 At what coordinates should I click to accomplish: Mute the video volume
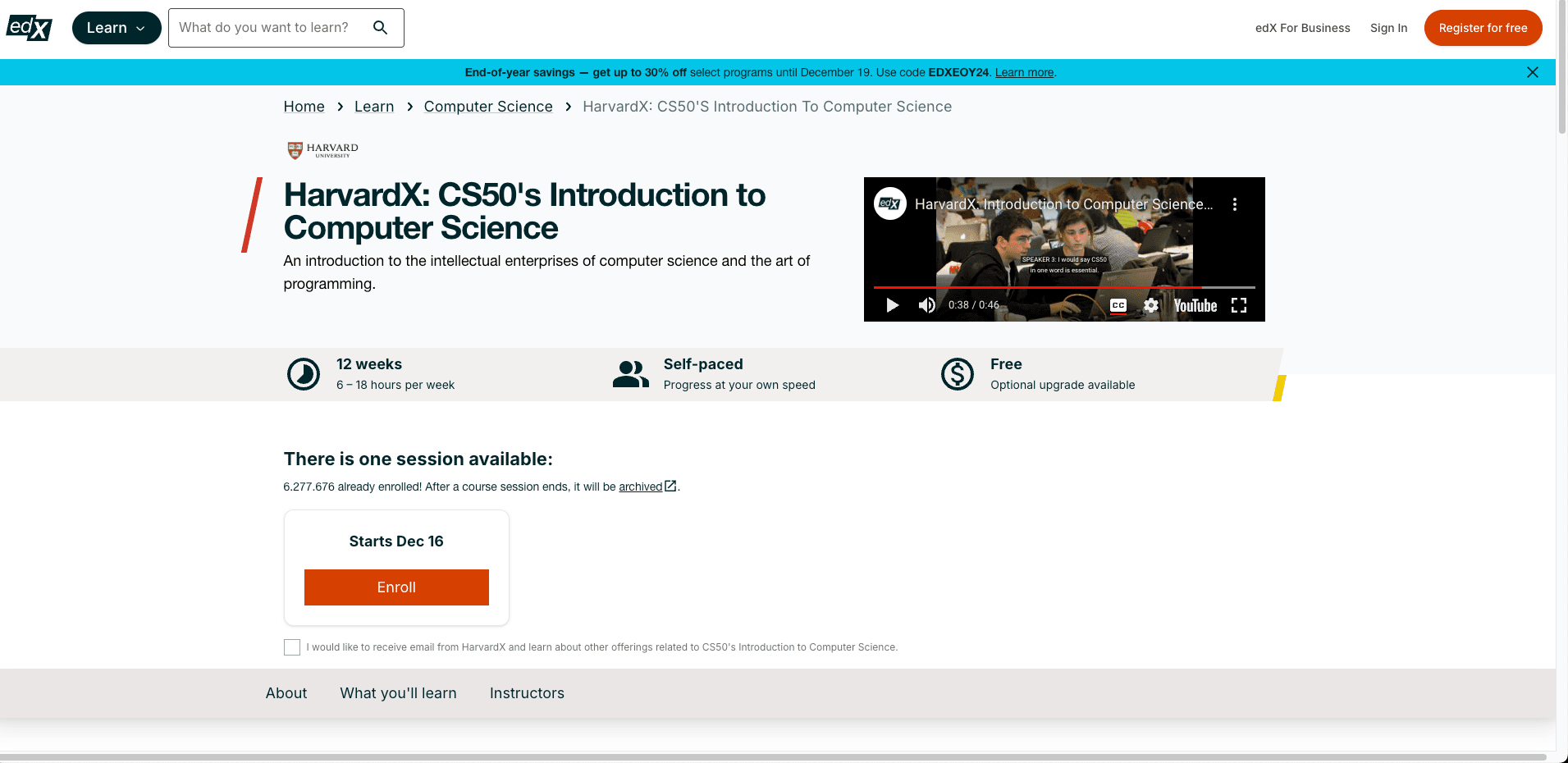coord(927,305)
